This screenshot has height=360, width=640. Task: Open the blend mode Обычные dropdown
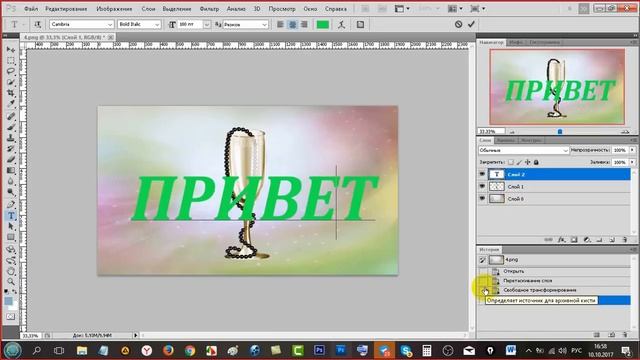tap(524, 150)
